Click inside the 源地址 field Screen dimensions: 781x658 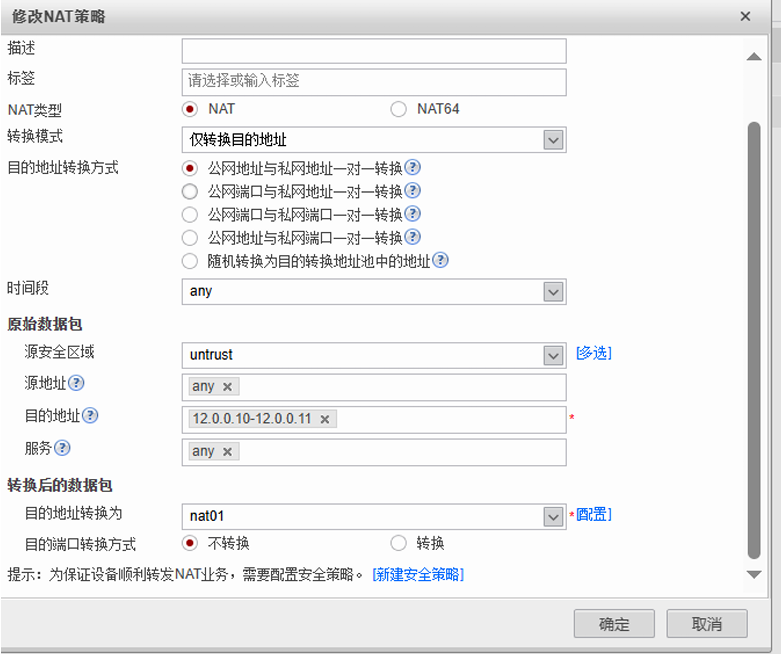[x=374, y=388]
